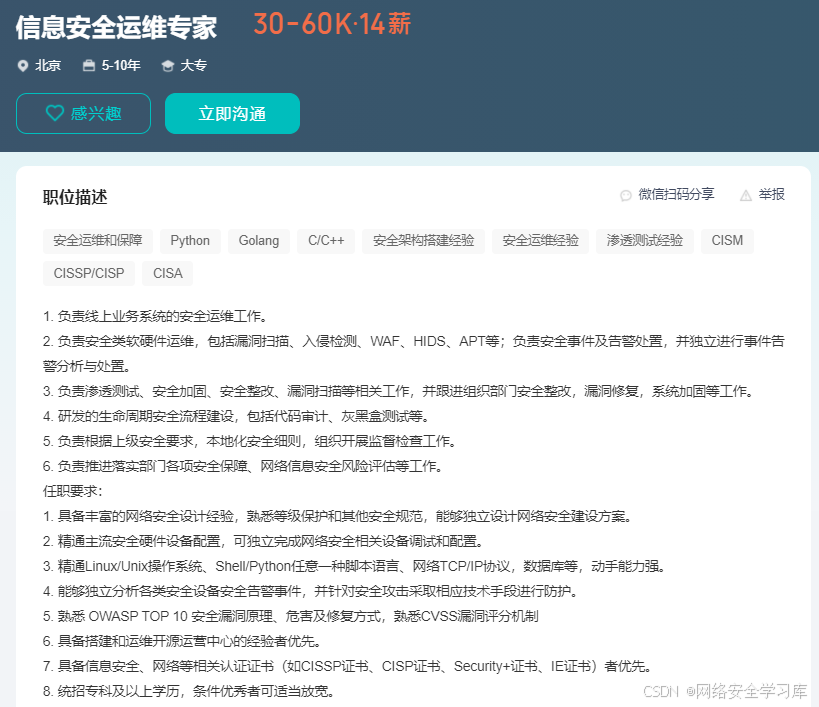The image size is (819, 707).
Task: Click line 1. 负责线上业务系统的安全运维工作
Action: (x=156, y=316)
